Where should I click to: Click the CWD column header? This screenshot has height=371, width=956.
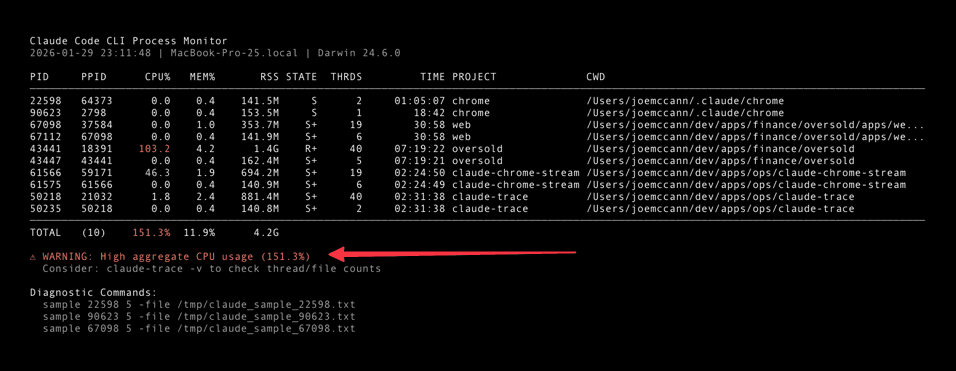[596, 77]
